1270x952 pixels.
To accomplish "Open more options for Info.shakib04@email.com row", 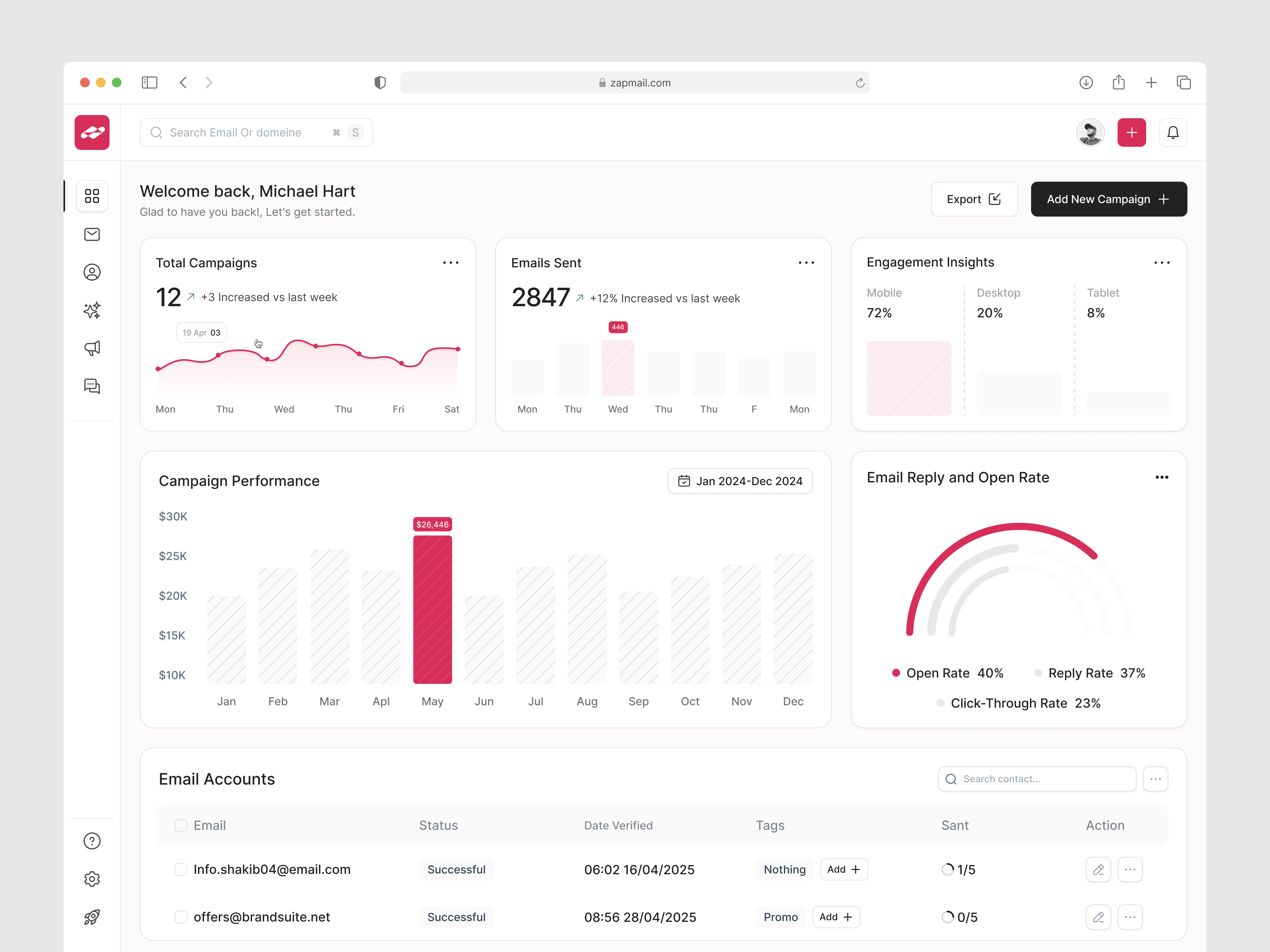I will coord(1130,869).
